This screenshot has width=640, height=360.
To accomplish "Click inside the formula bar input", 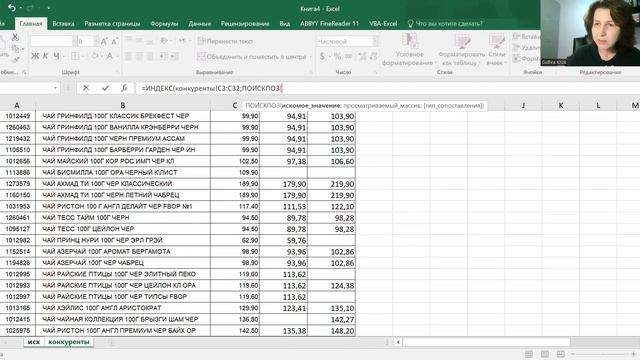I will pyautogui.click(x=387, y=88).
